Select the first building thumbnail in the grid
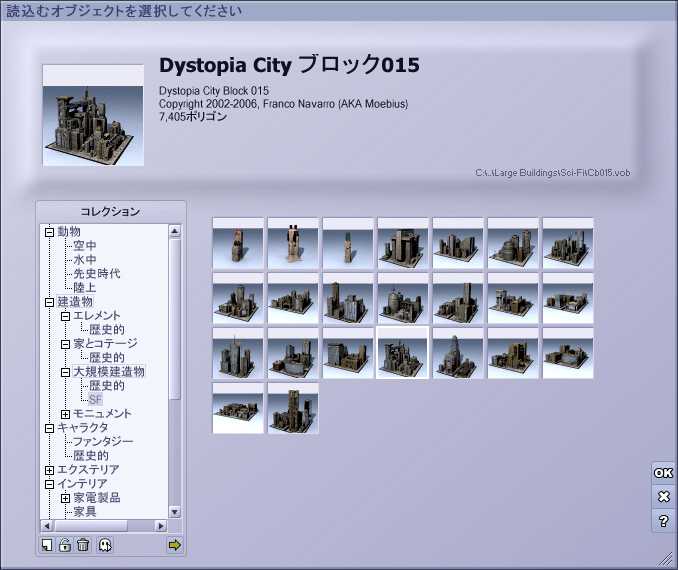 [x=238, y=242]
